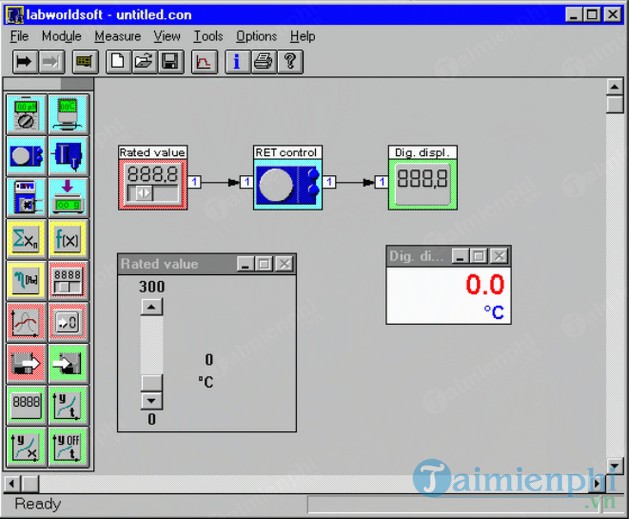The width and height of the screenshot is (629, 519).
Task: Open the Options menu
Action: (x=256, y=36)
